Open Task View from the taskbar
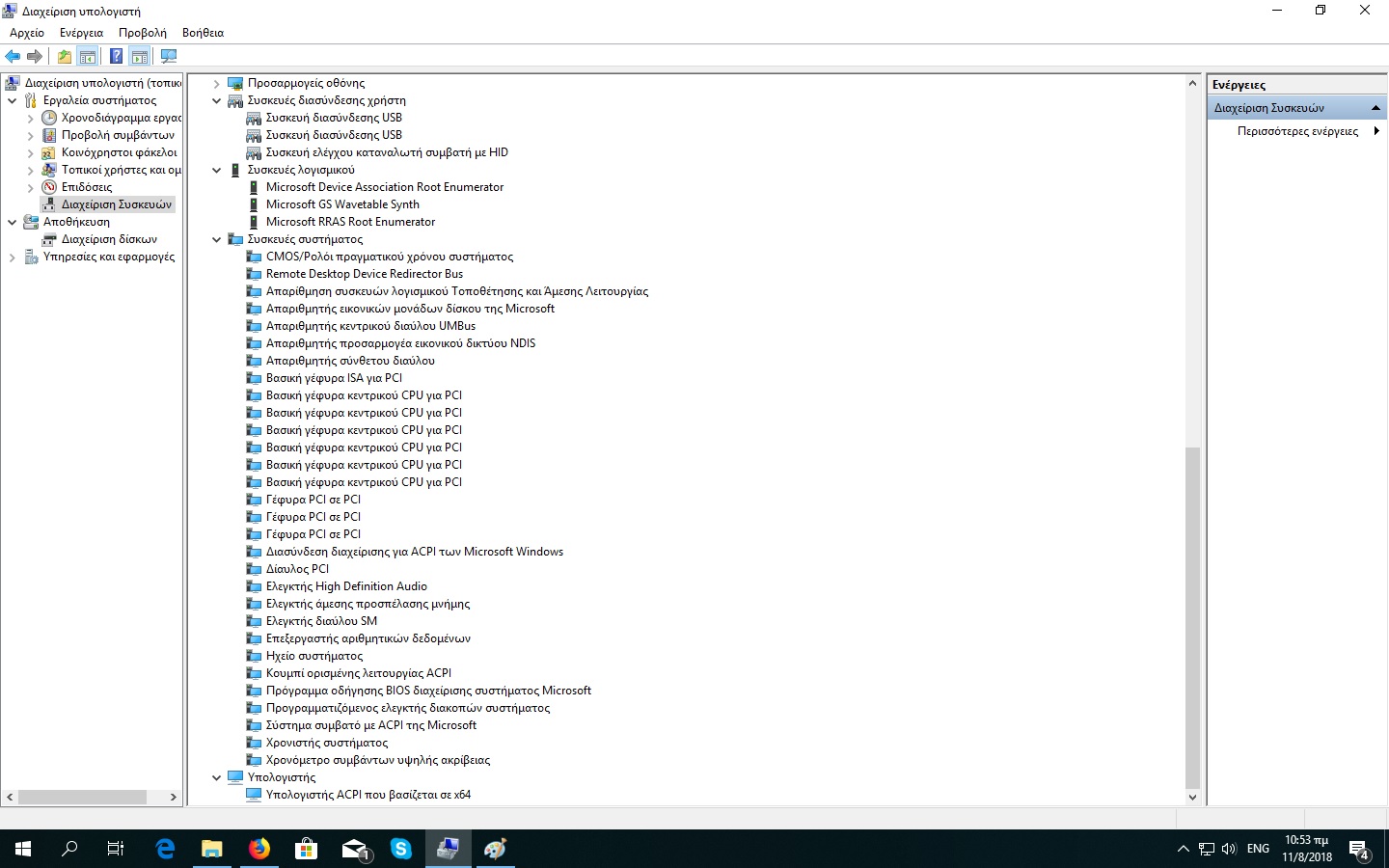The height and width of the screenshot is (868, 1389). click(116, 849)
